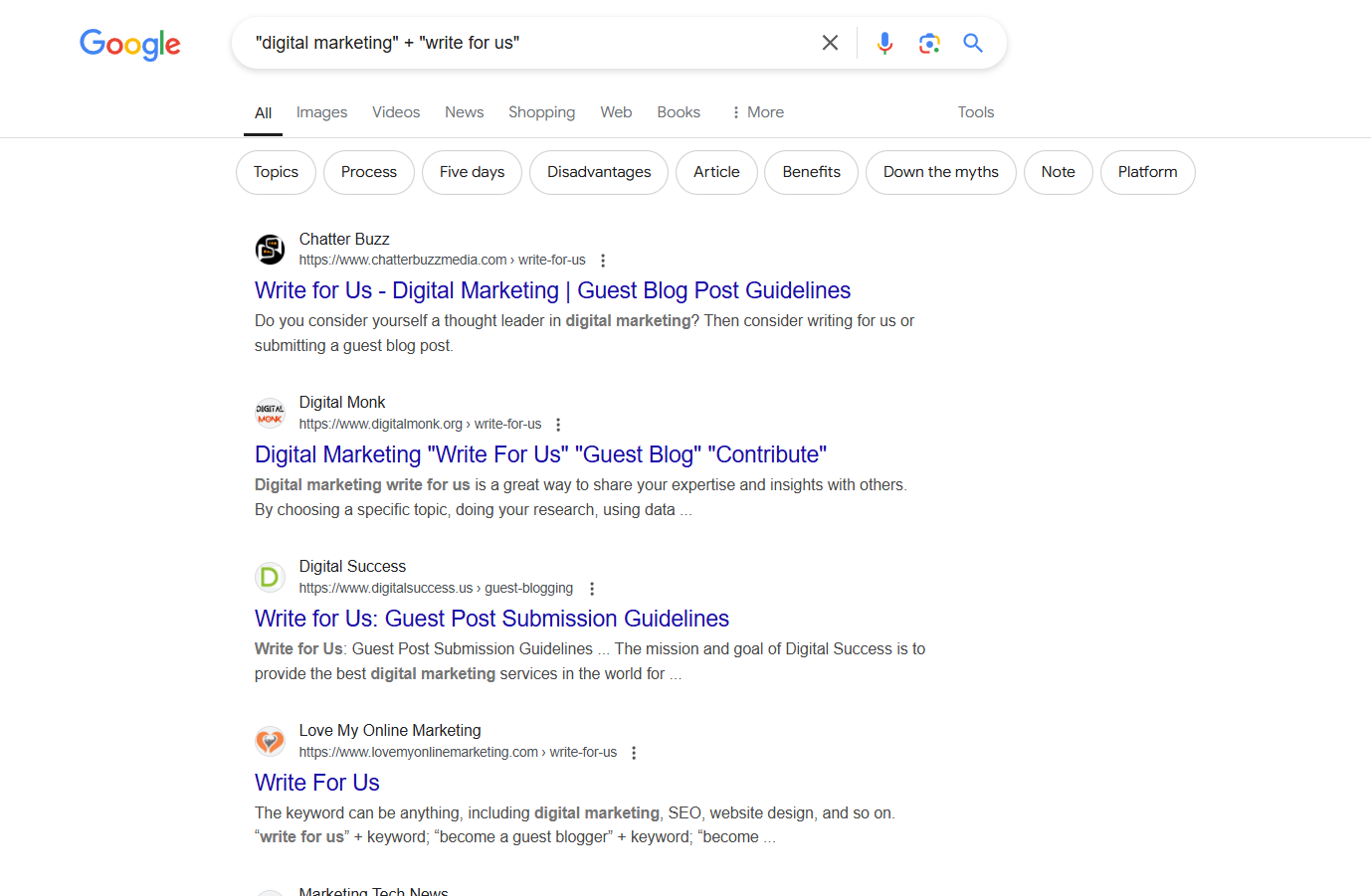Open options for Love My Online Marketing
1371x896 pixels.
point(634,753)
